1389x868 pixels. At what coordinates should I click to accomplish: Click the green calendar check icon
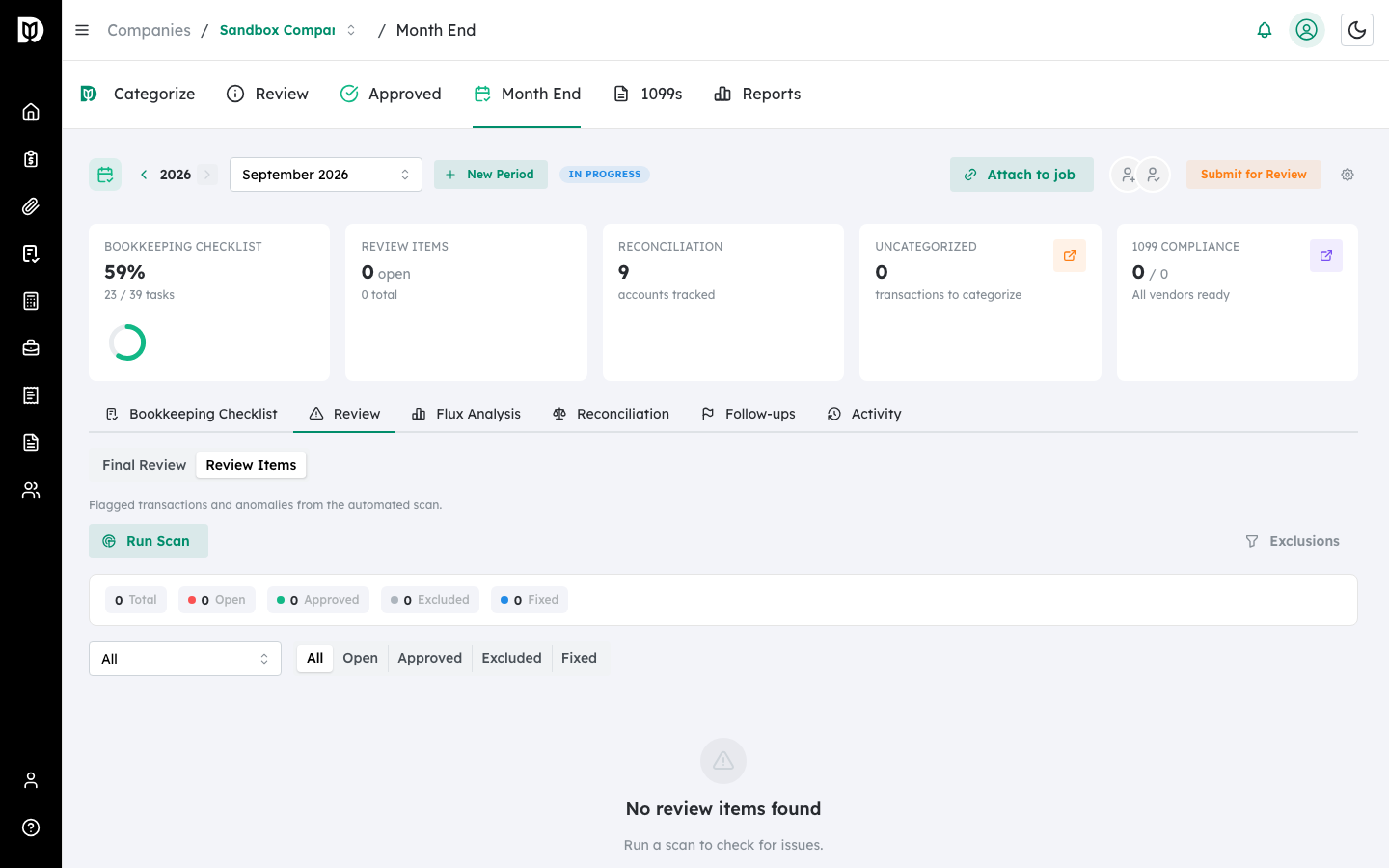(105, 175)
